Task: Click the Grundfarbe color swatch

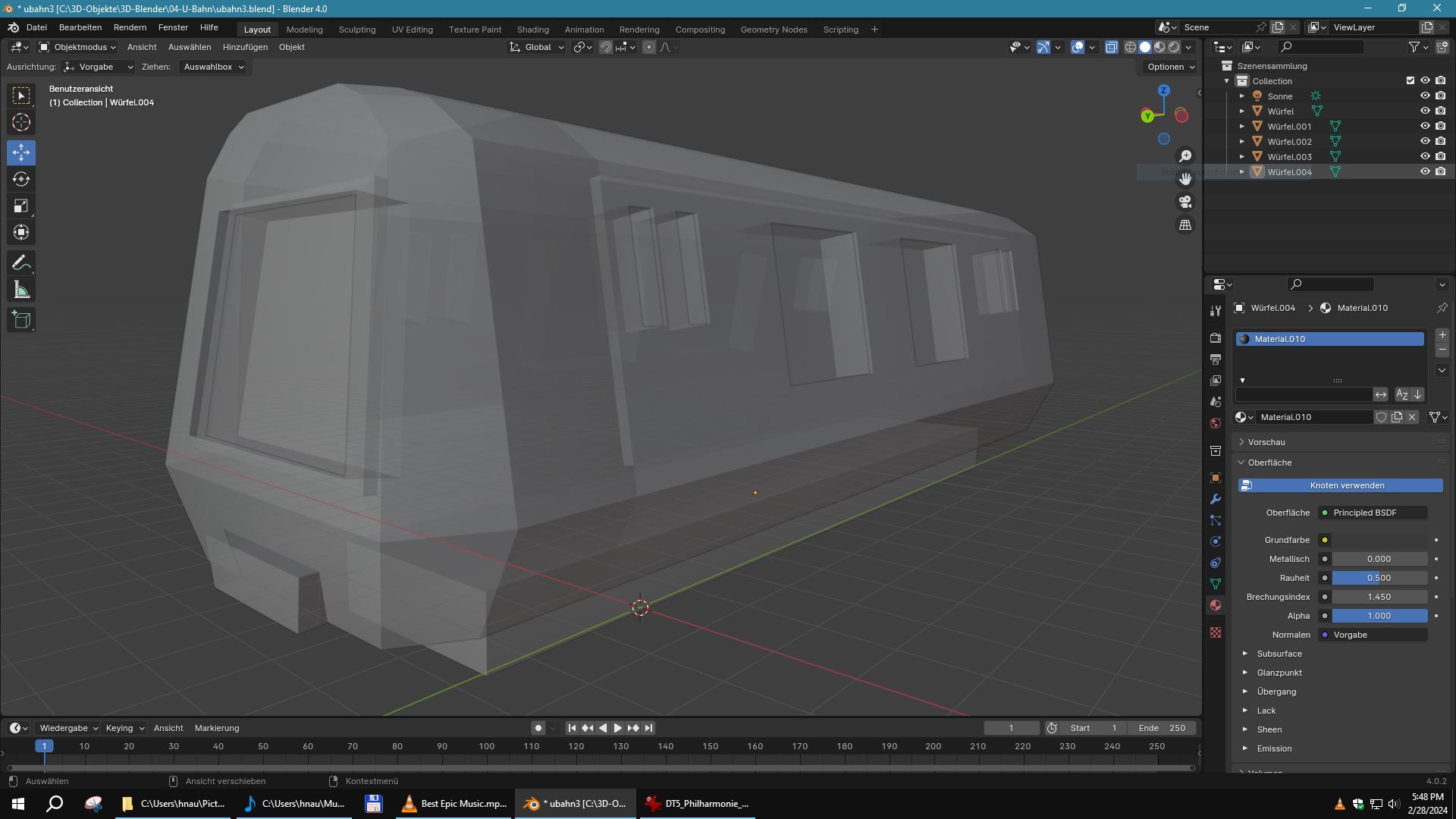Action: tap(1379, 540)
